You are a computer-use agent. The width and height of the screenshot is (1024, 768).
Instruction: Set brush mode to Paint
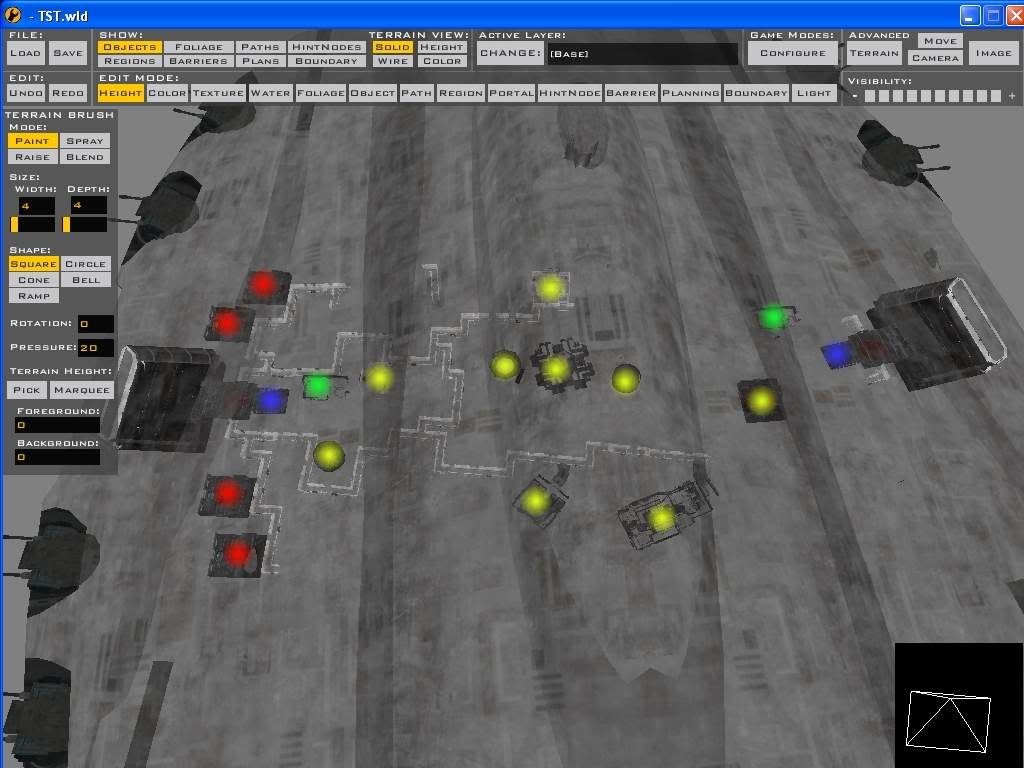pyautogui.click(x=32, y=141)
